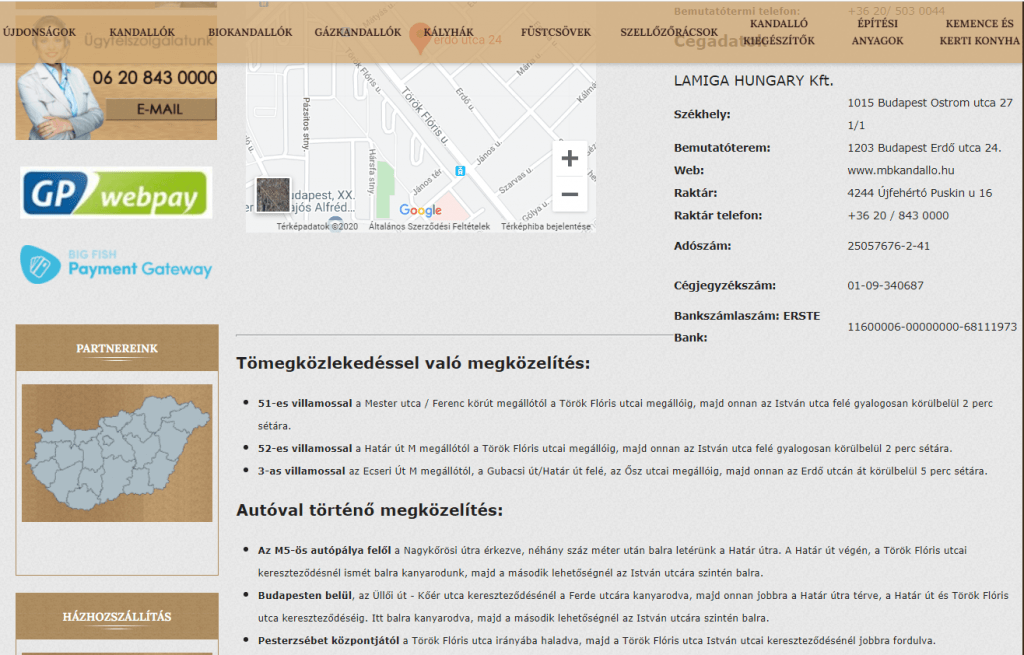1024x655 pixels.
Task: Click the Bemutatóterem label
Action: tap(722, 148)
